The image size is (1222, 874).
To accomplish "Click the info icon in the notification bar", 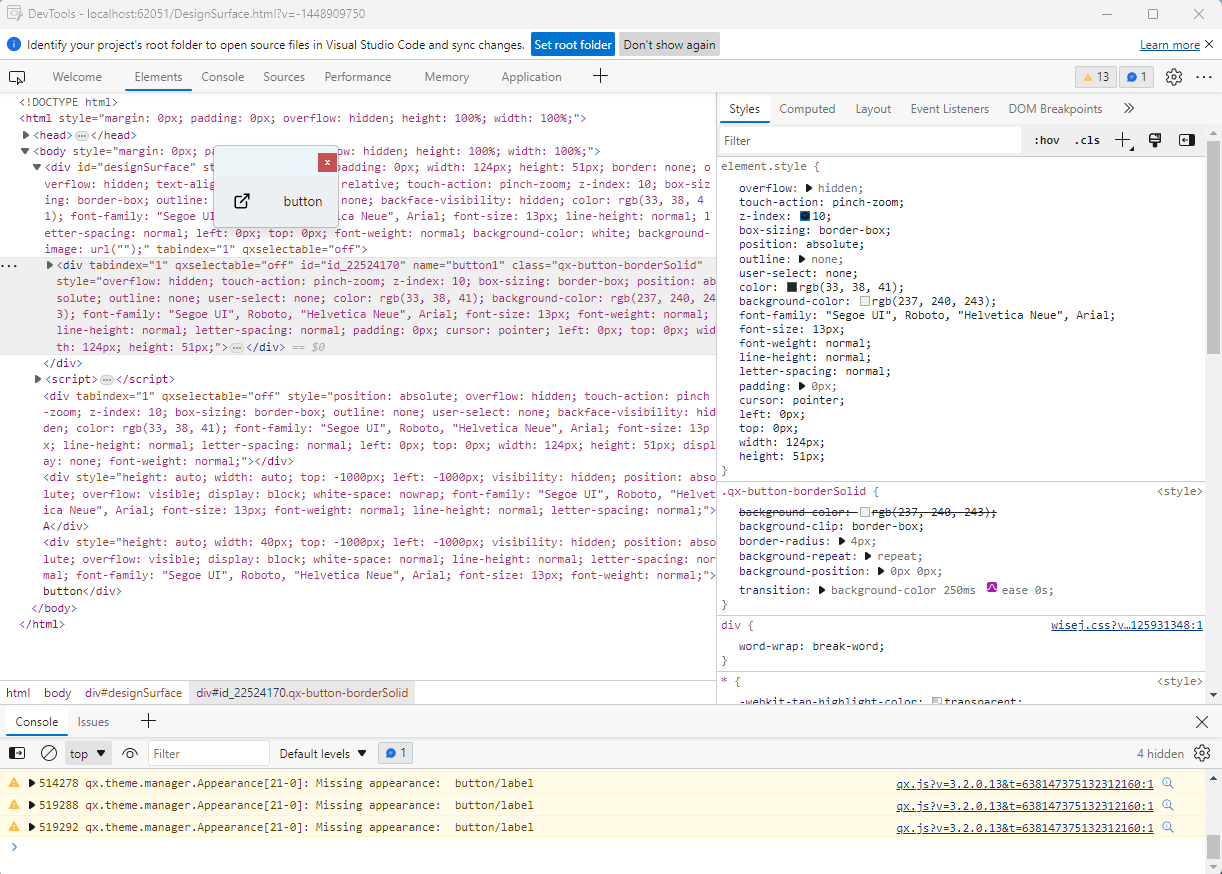I will (14, 45).
